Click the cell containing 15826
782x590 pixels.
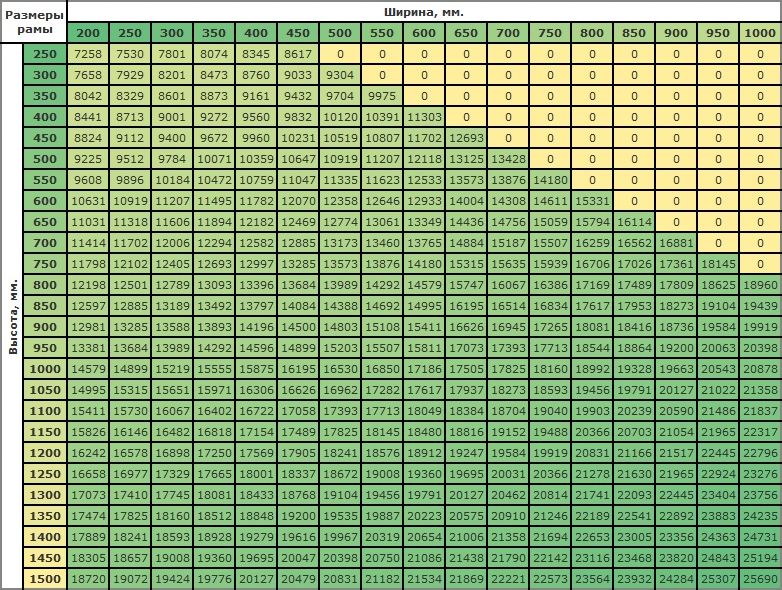tap(88, 432)
